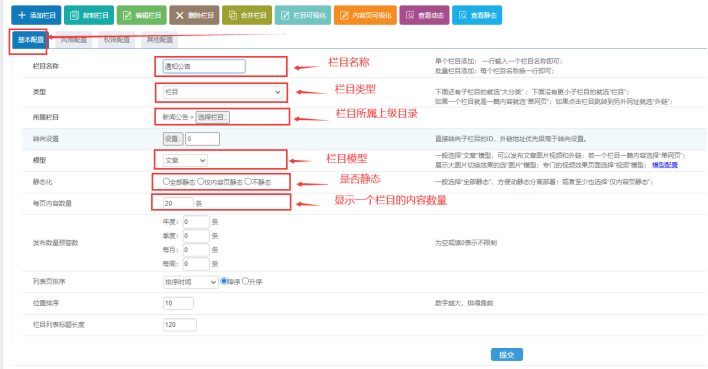The height and width of the screenshot is (369, 708).
Task: Click the 合并栏目 merge icon button
Action: pos(247,15)
